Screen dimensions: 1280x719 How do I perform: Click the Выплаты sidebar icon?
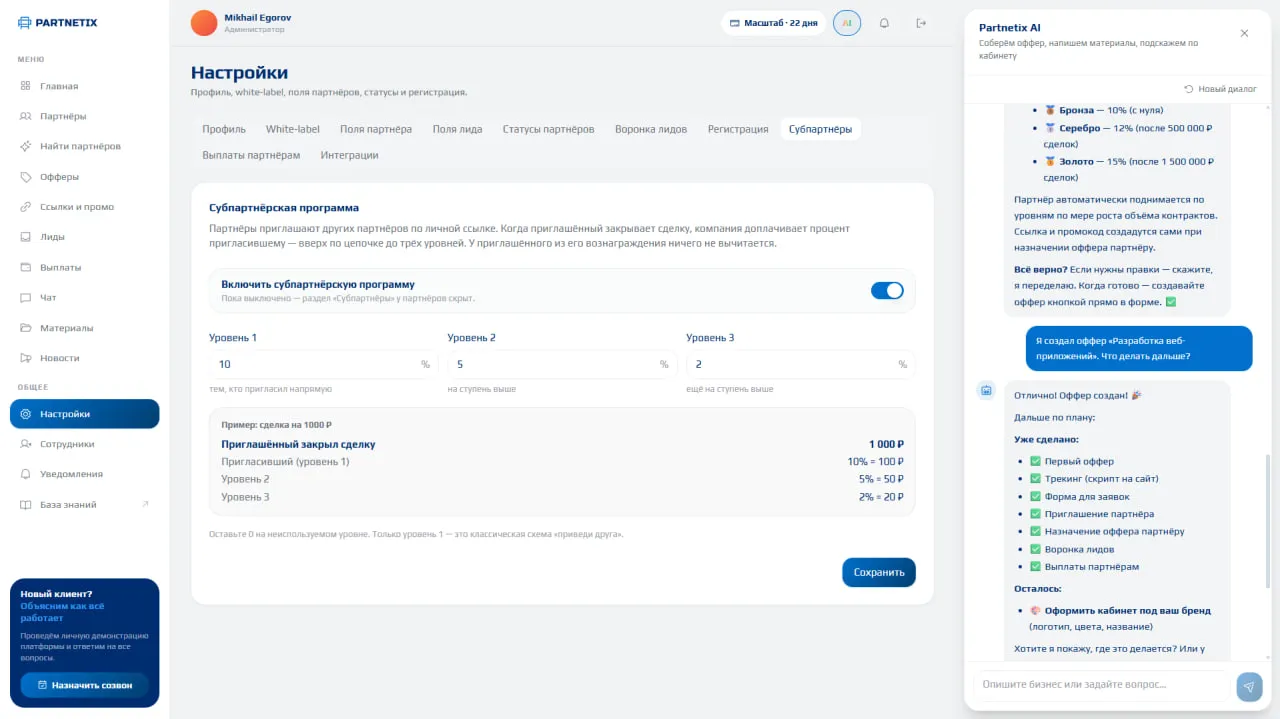[x=26, y=267]
